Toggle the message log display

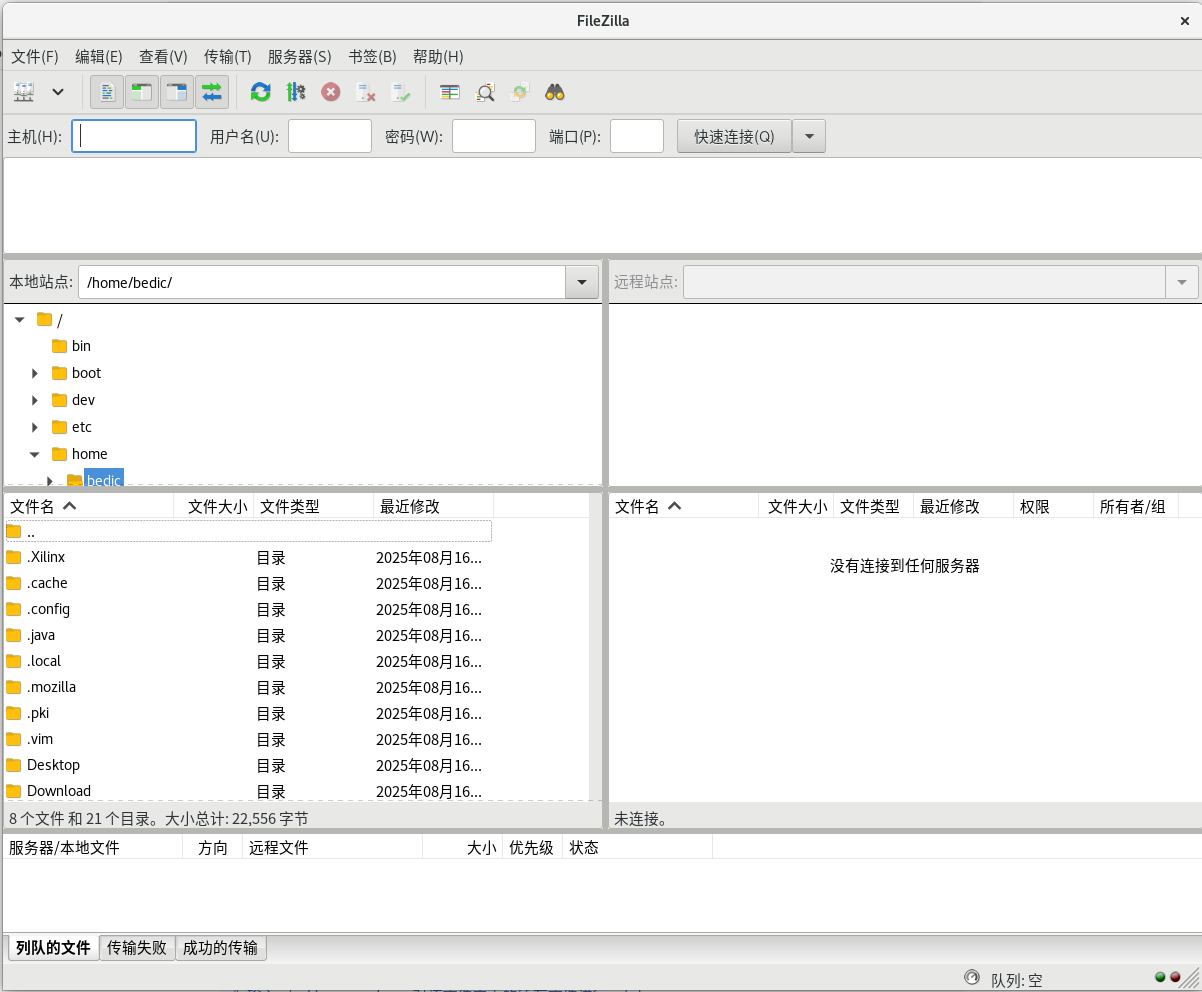point(107,91)
